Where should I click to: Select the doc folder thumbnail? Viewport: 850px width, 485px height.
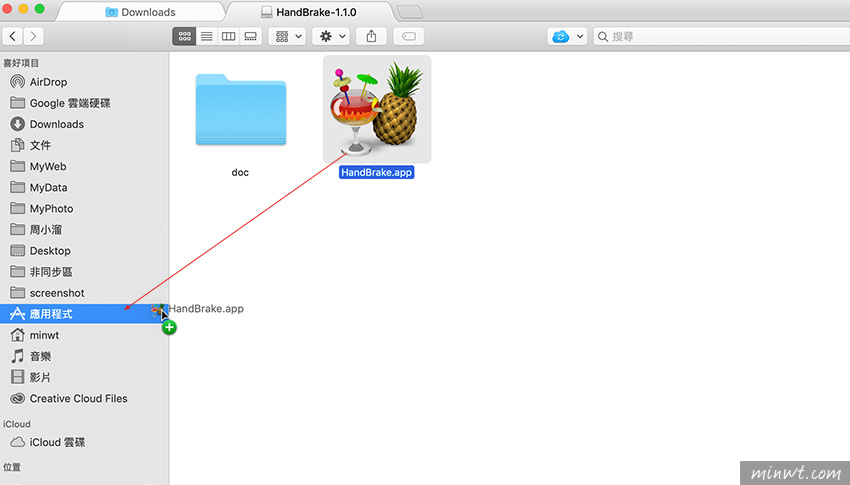241,110
